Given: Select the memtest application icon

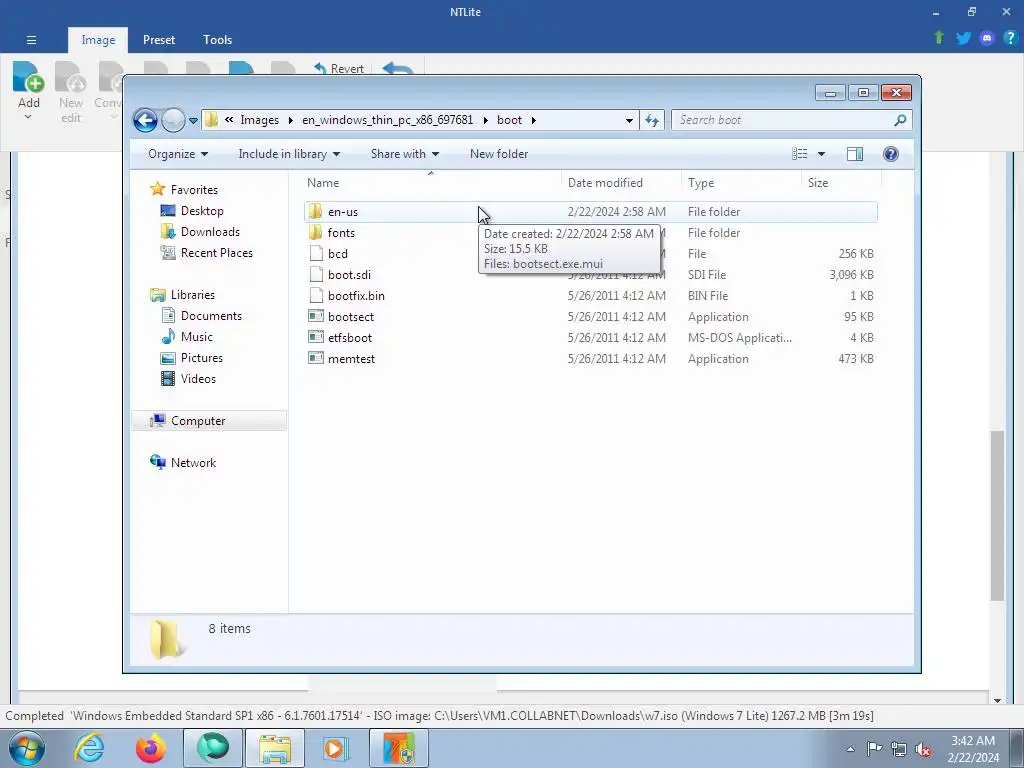Looking at the screenshot, I should (x=316, y=359).
